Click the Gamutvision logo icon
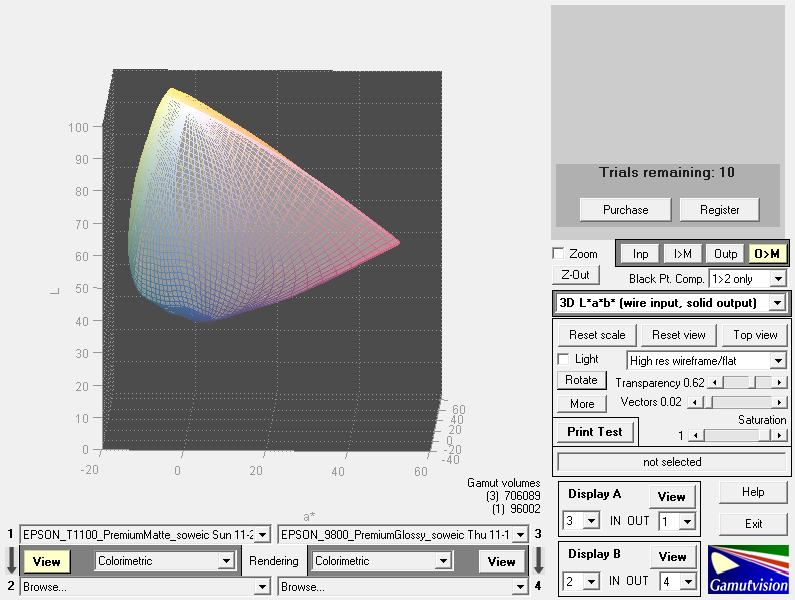Image resolution: width=795 pixels, height=600 pixels. coord(747,569)
